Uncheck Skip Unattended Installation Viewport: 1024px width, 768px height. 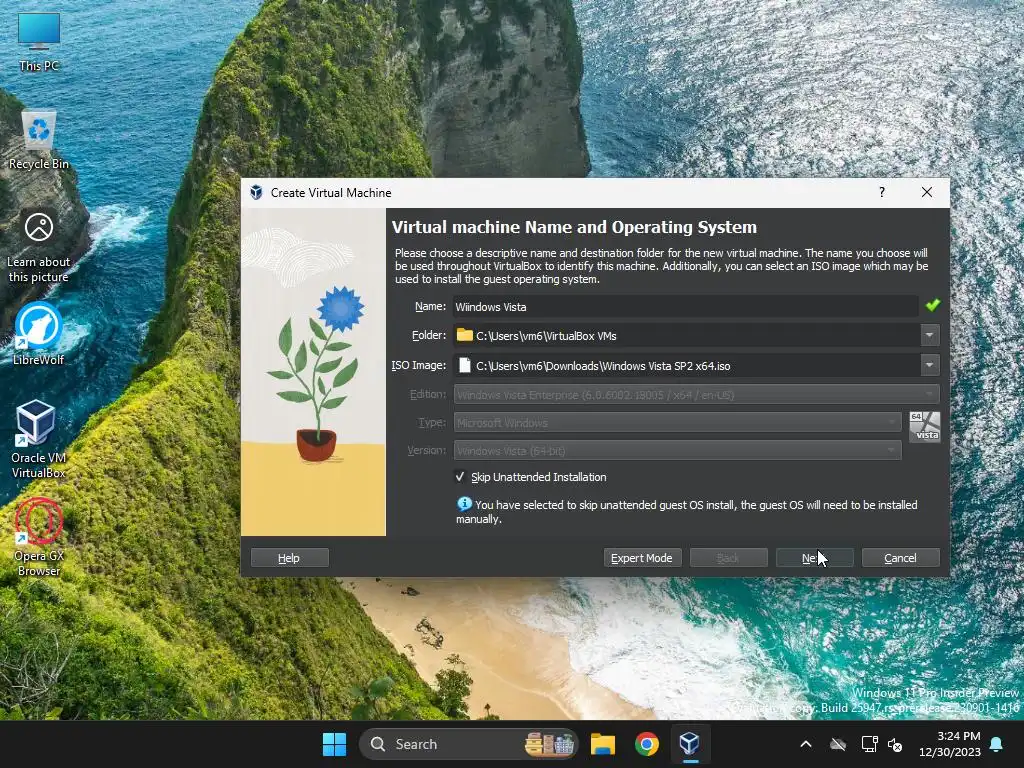[460, 477]
